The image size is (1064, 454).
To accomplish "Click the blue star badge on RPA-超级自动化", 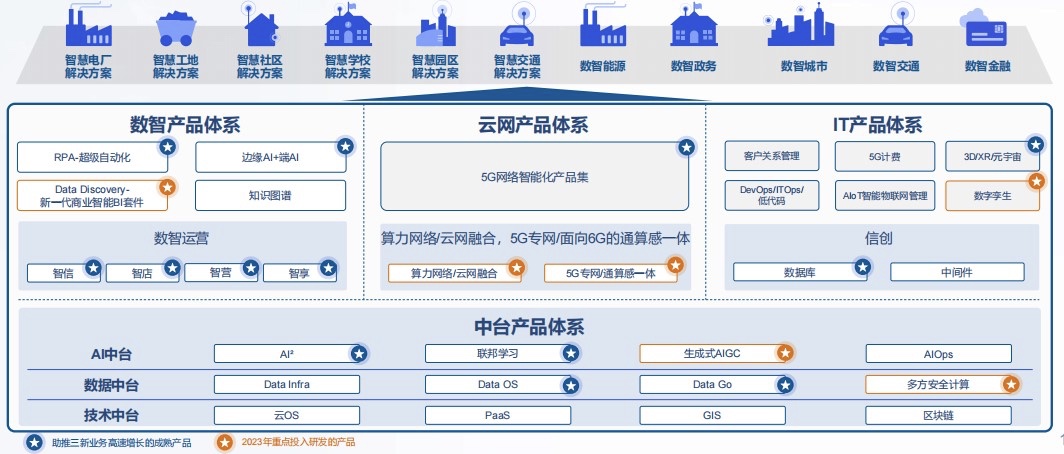I will [x=169, y=147].
